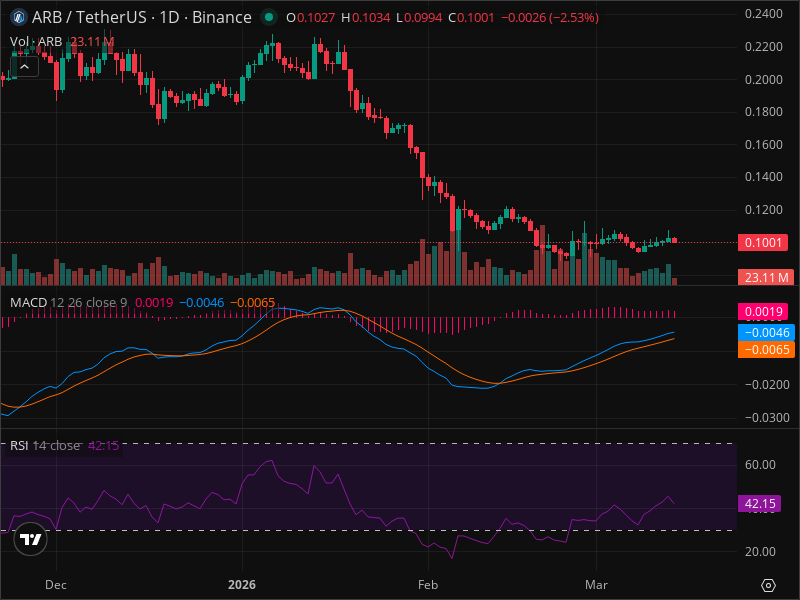This screenshot has width=800, height=600.
Task: Click the ARB / TetherUS symbol title
Action: pos(141,18)
